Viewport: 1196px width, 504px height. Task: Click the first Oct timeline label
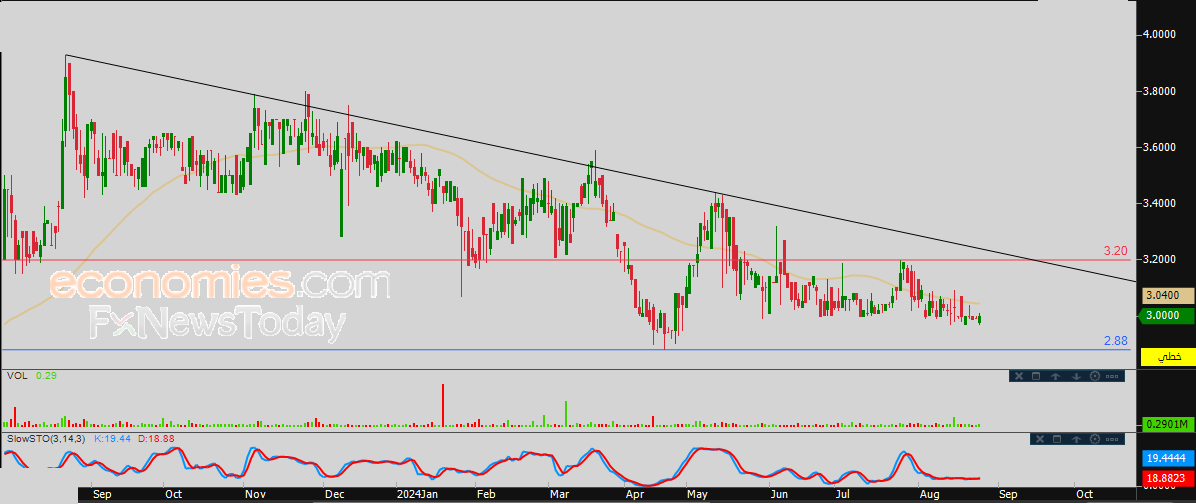(x=174, y=494)
